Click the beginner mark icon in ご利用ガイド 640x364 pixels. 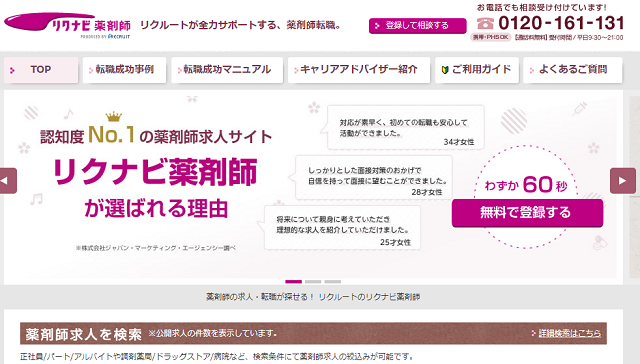click(x=445, y=70)
